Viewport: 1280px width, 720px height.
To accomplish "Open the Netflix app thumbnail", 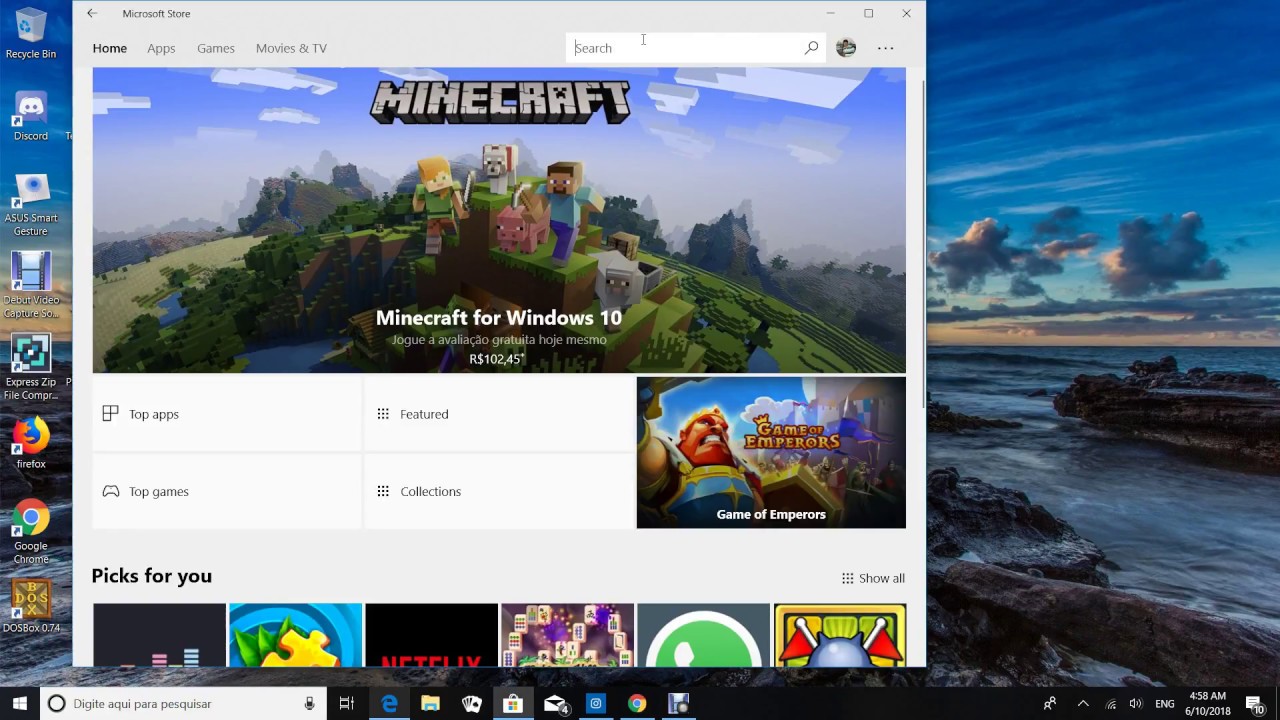I will pyautogui.click(x=431, y=635).
